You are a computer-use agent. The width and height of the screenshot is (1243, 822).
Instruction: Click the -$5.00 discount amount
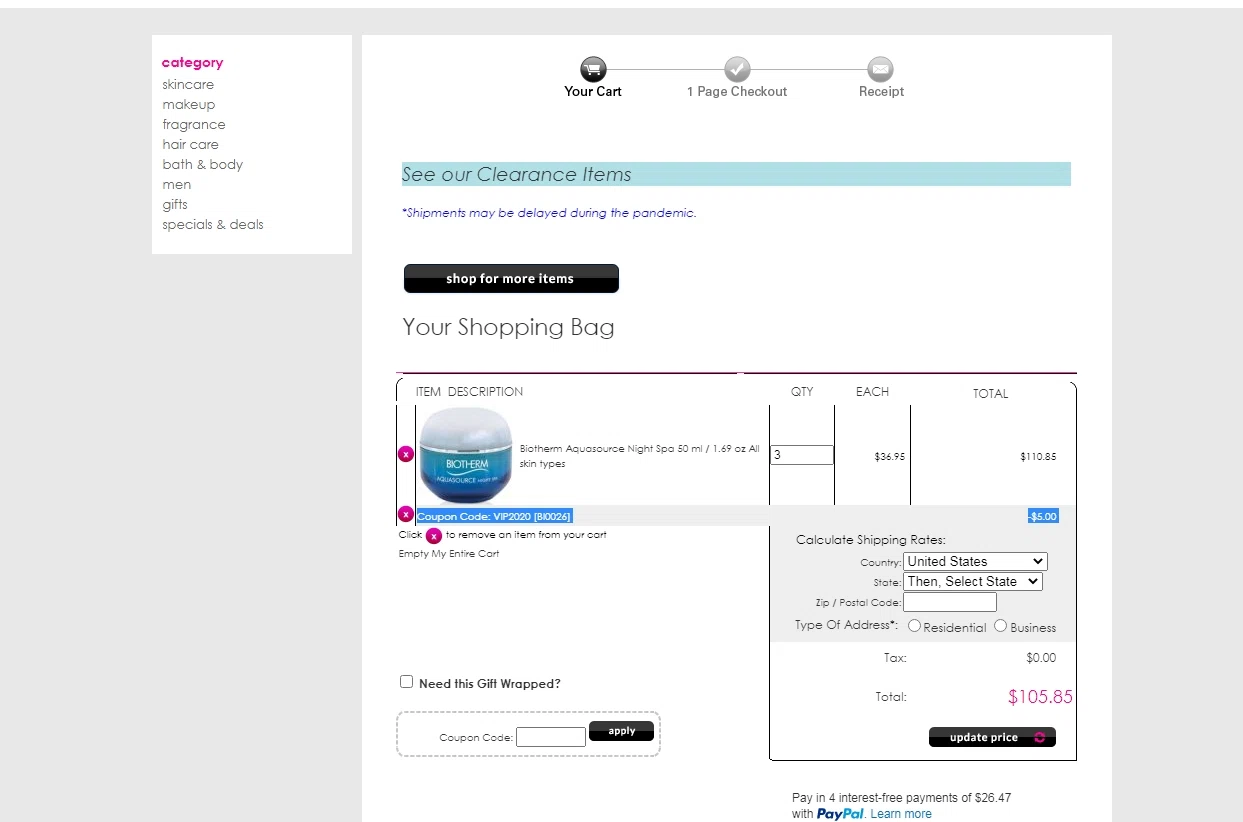[1043, 516]
